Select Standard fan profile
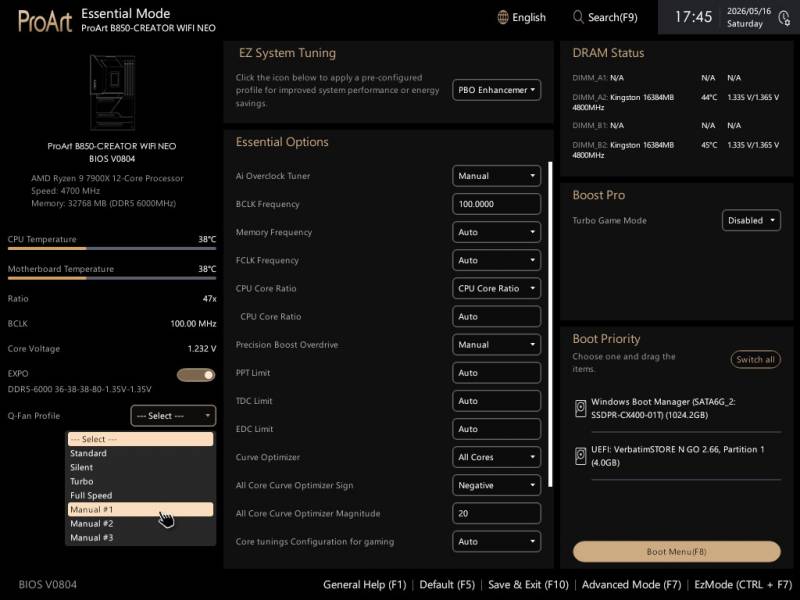This screenshot has width=800, height=600. (x=141, y=453)
